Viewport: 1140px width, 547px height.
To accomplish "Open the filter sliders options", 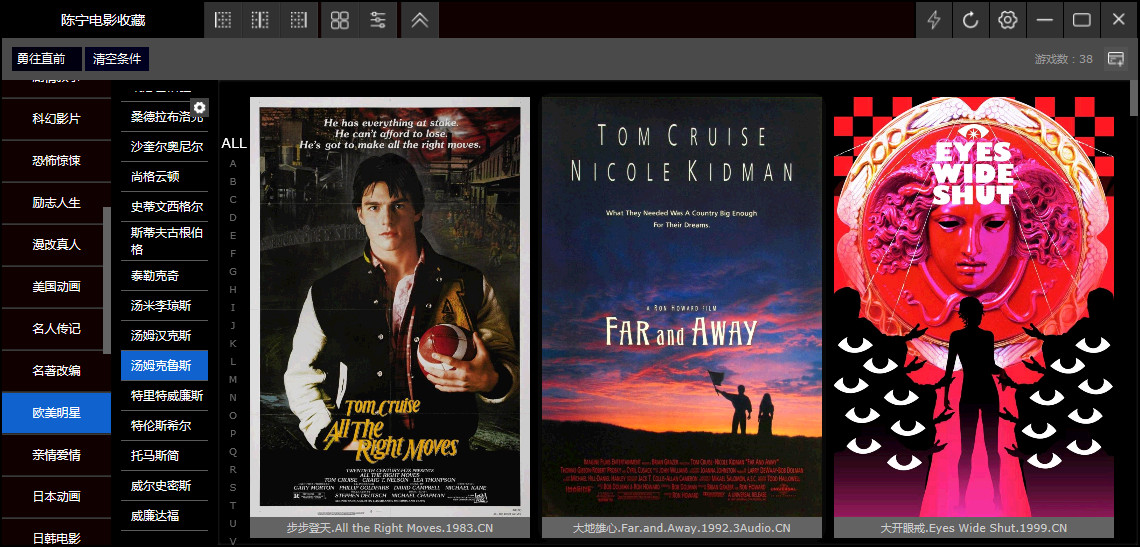I will click(x=377, y=20).
